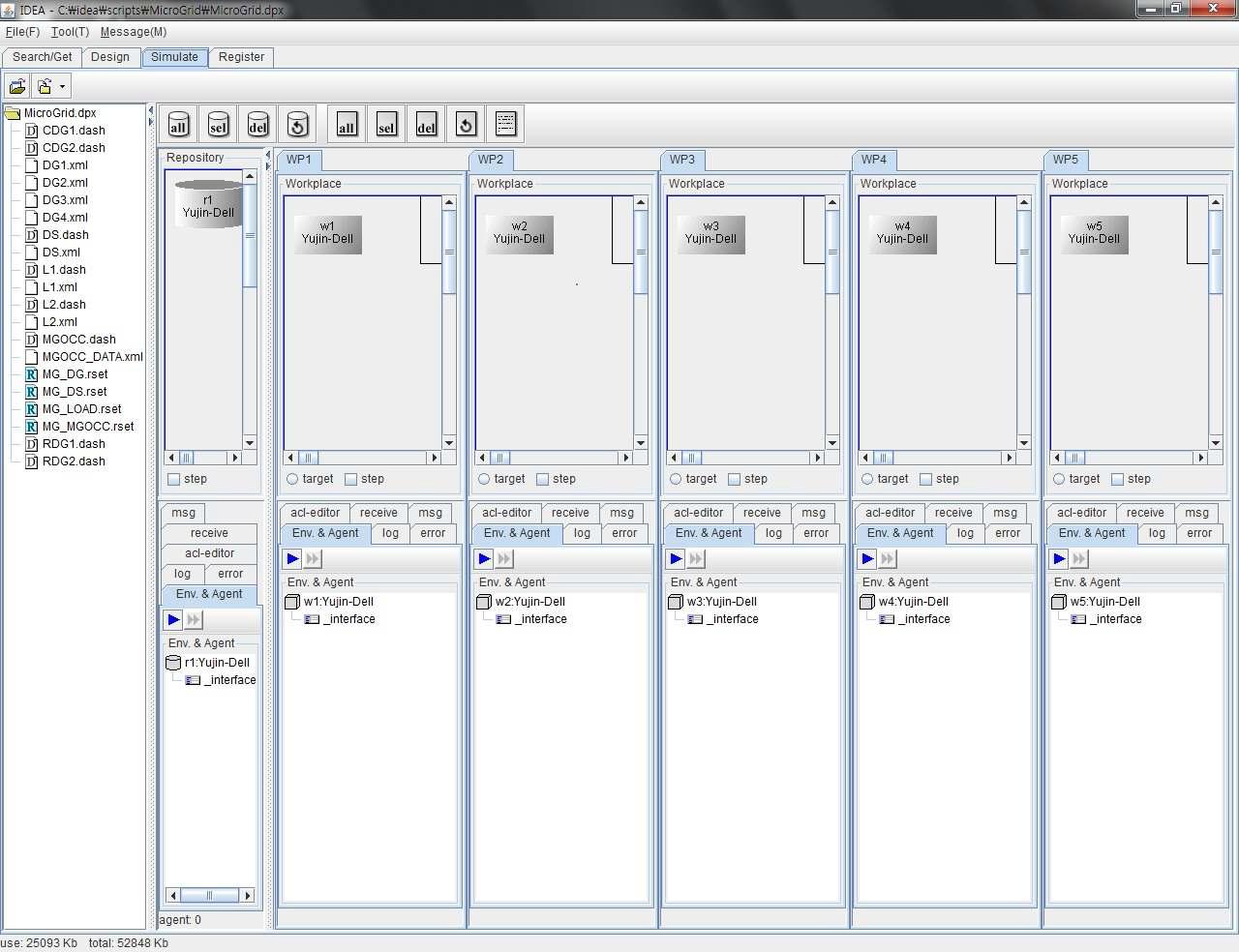Click the workplace 'all' square icon

(x=347, y=124)
